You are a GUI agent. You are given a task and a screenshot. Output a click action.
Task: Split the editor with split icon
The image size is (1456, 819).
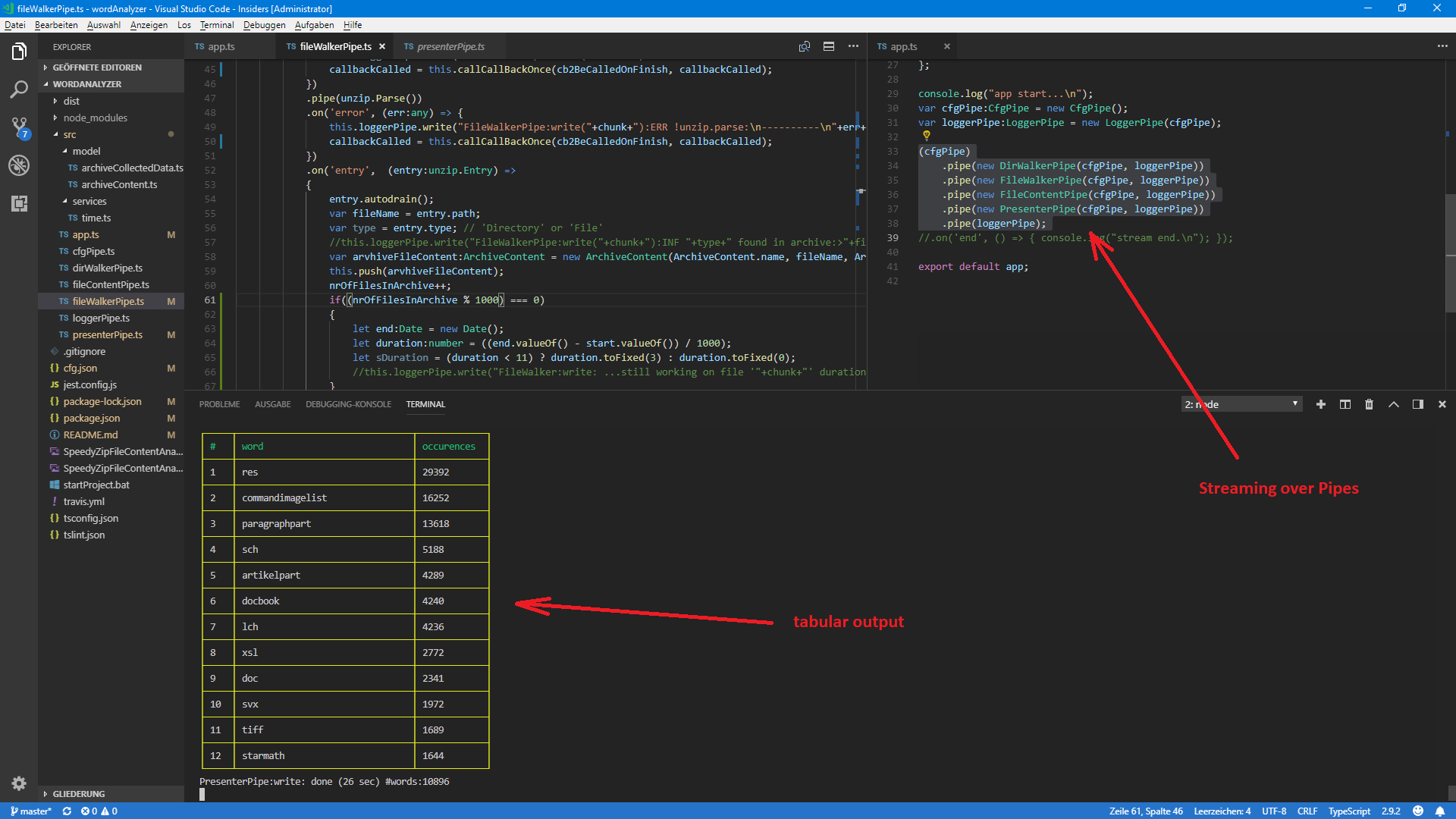tap(829, 46)
